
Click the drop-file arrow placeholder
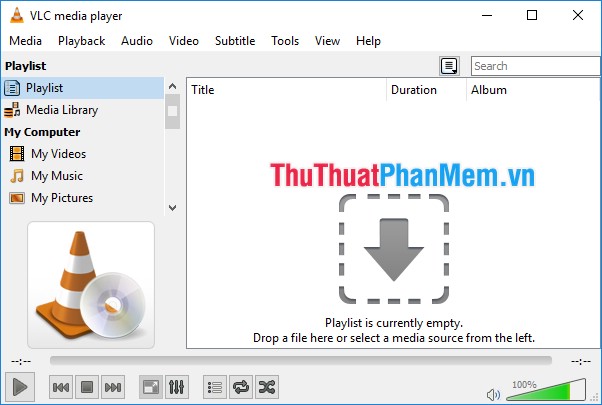point(394,249)
